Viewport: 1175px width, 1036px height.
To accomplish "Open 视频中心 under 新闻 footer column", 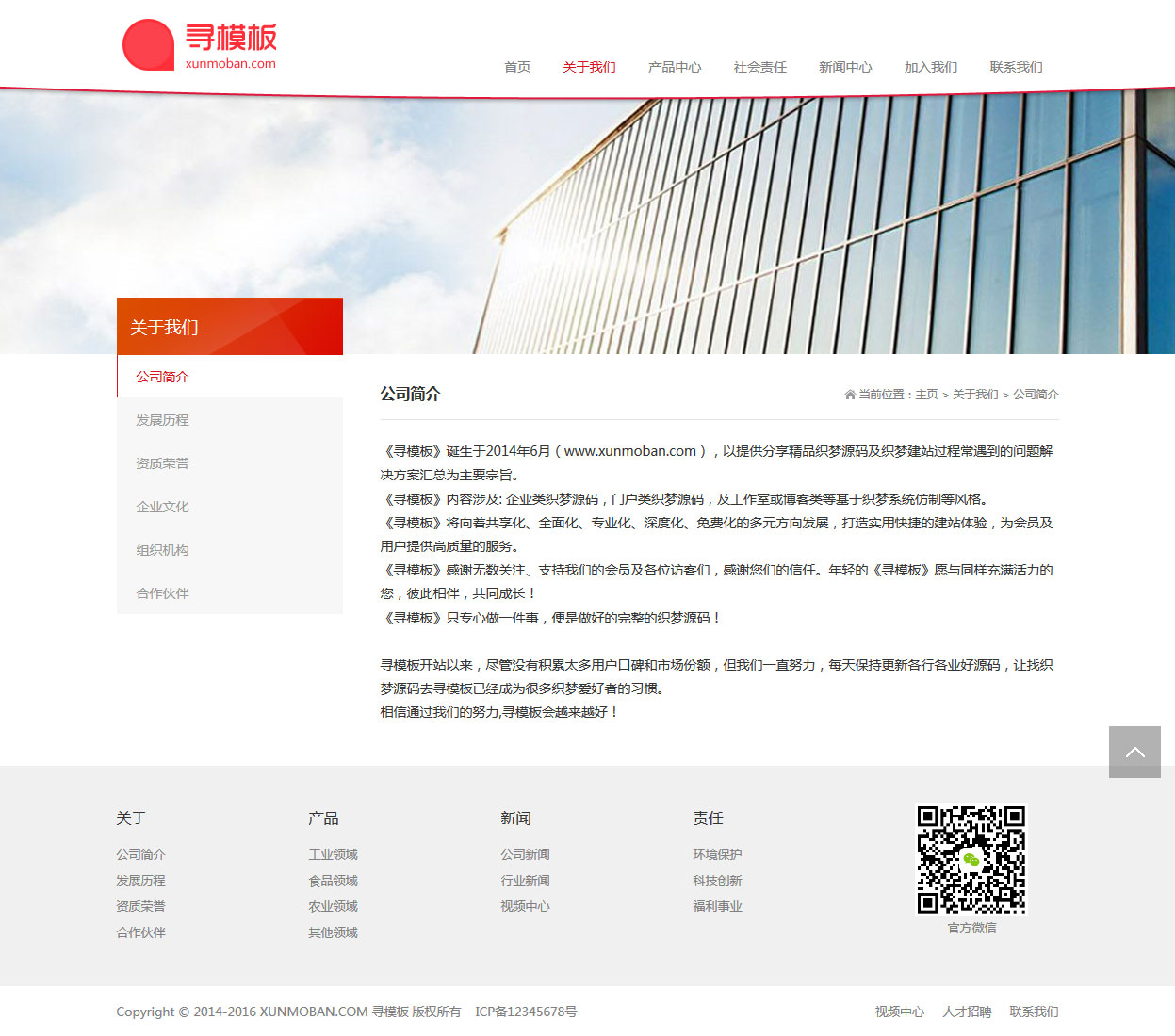I will [525, 906].
